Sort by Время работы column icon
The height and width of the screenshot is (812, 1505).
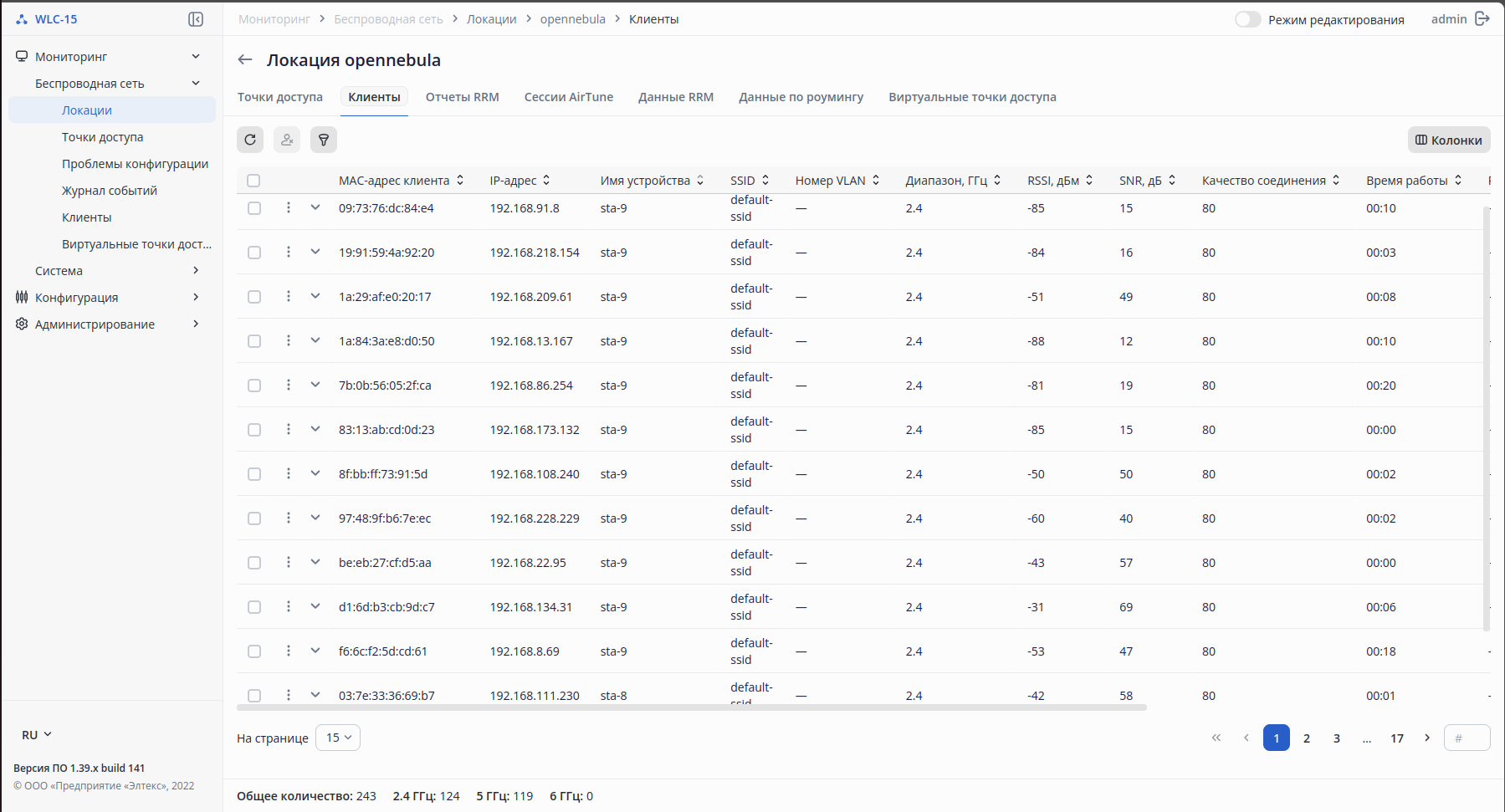coord(1458,180)
